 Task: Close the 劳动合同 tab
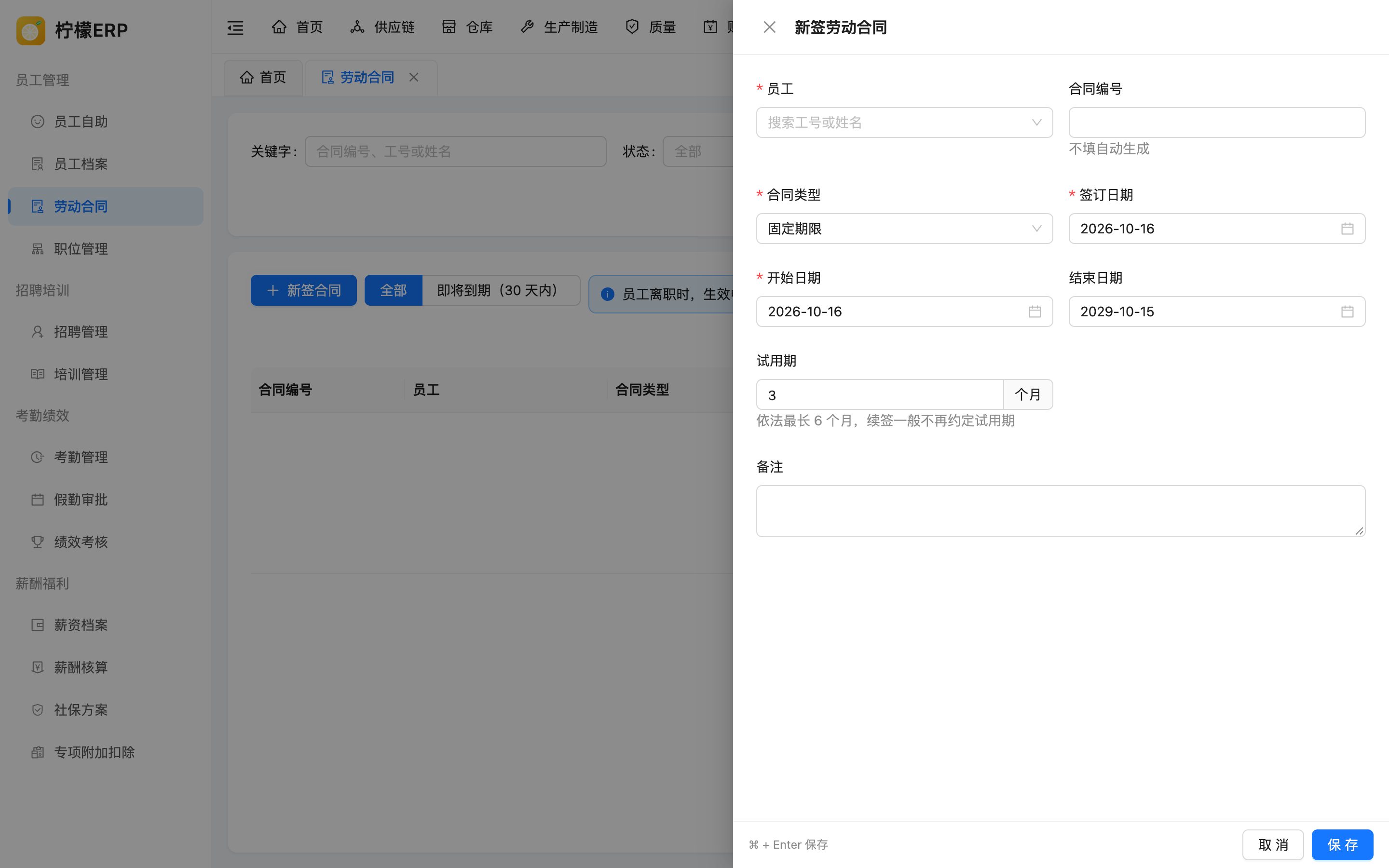pyautogui.click(x=414, y=77)
